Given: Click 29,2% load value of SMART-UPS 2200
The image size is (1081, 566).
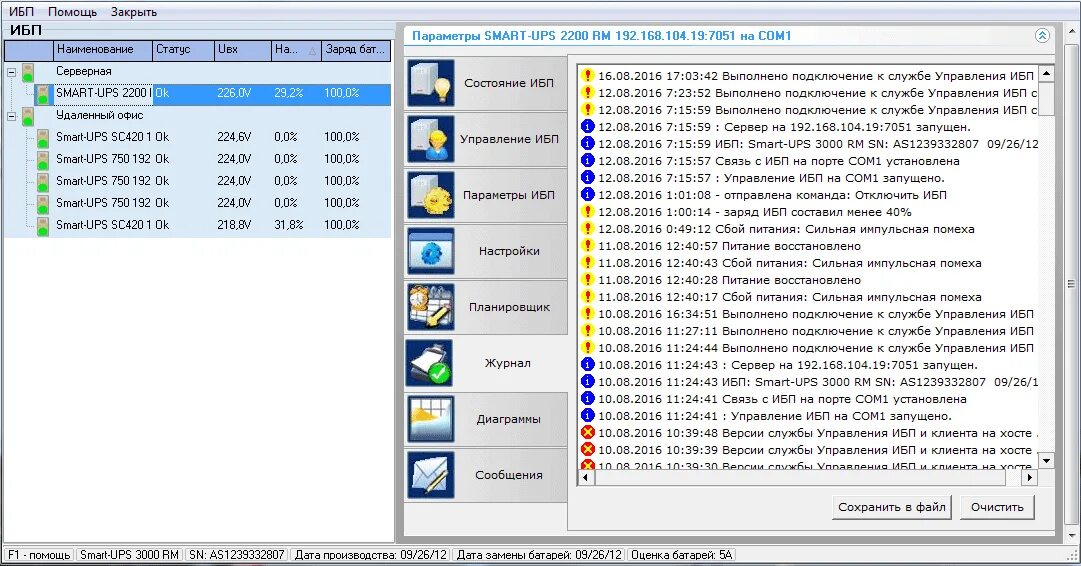Looking at the screenshot, I should click(289, 93).
